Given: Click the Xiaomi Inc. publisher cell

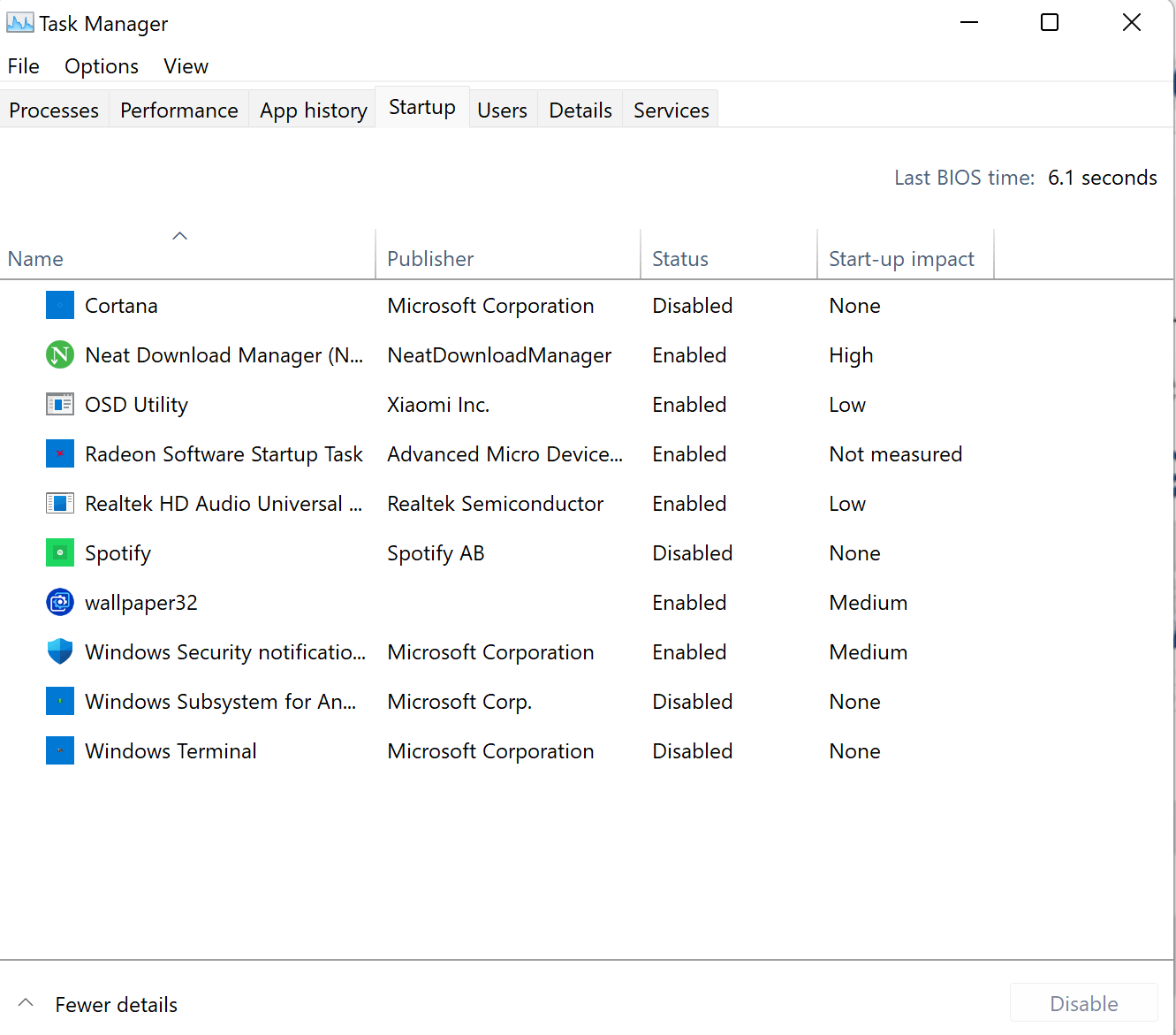Looking at the screenshot, I should coord(438,405).
